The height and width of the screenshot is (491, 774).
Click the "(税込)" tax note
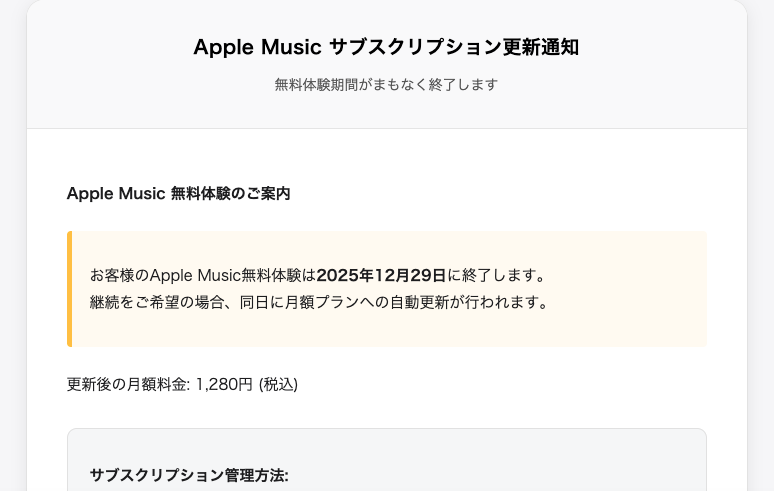278,384
